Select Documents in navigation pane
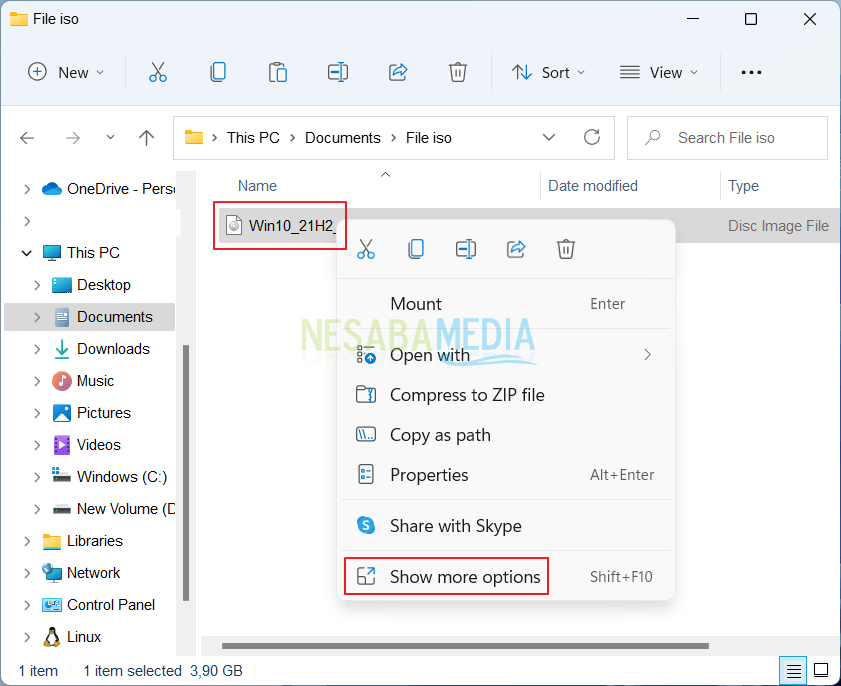Image resolution: width=841 pixels, height=686 pixels. (90, 317)
